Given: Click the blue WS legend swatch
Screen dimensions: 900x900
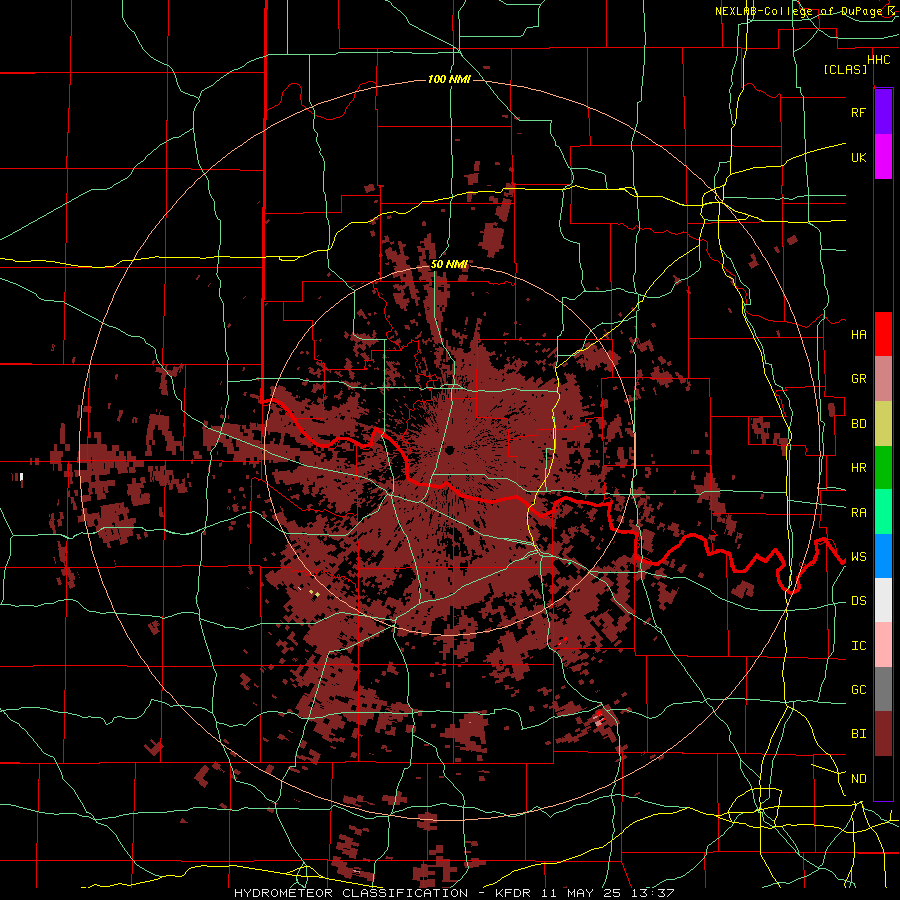Looking at the screenshot, I should click(x=883, y=556).
